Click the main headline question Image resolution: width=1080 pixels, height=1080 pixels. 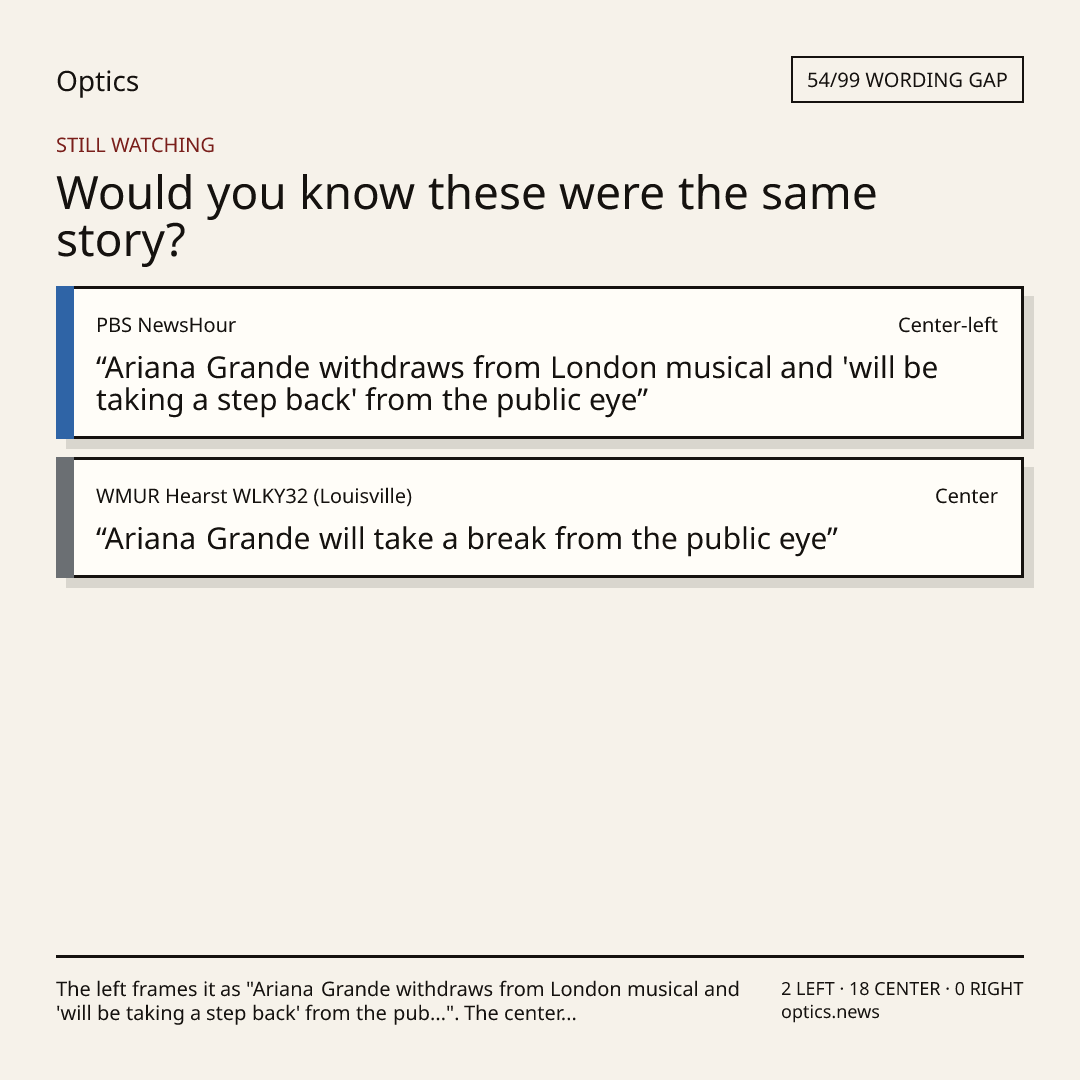466,216
